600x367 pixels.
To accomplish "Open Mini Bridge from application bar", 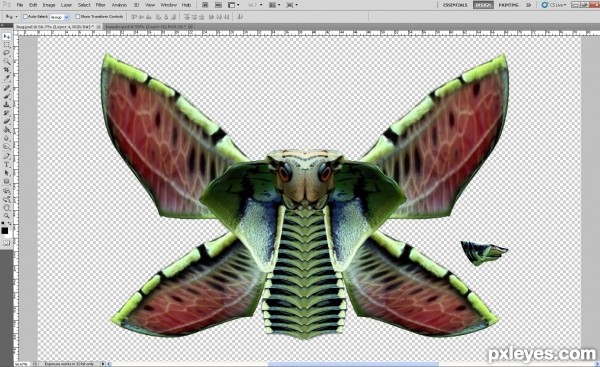I will [218, 5].
